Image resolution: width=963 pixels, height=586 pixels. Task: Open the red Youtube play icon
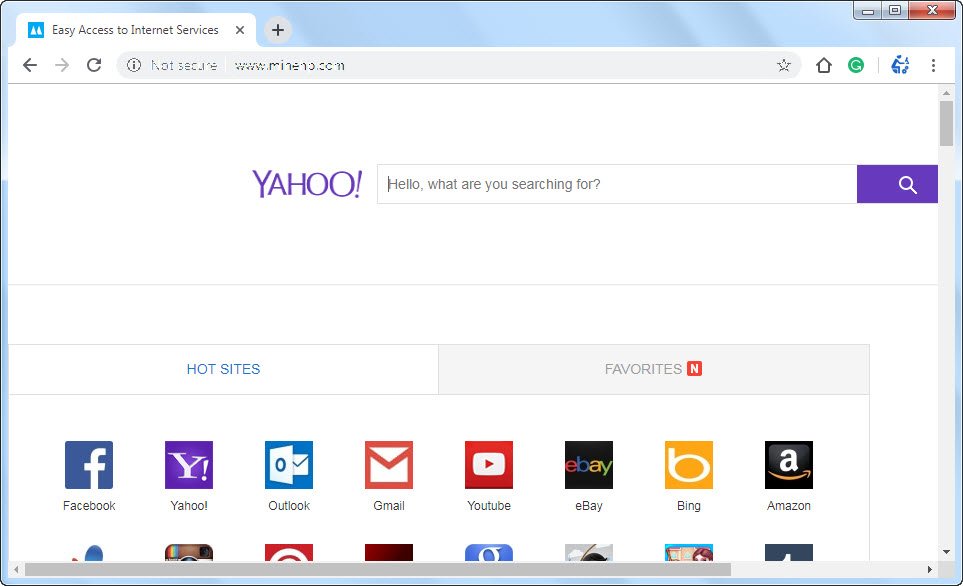tap(489, 465)
